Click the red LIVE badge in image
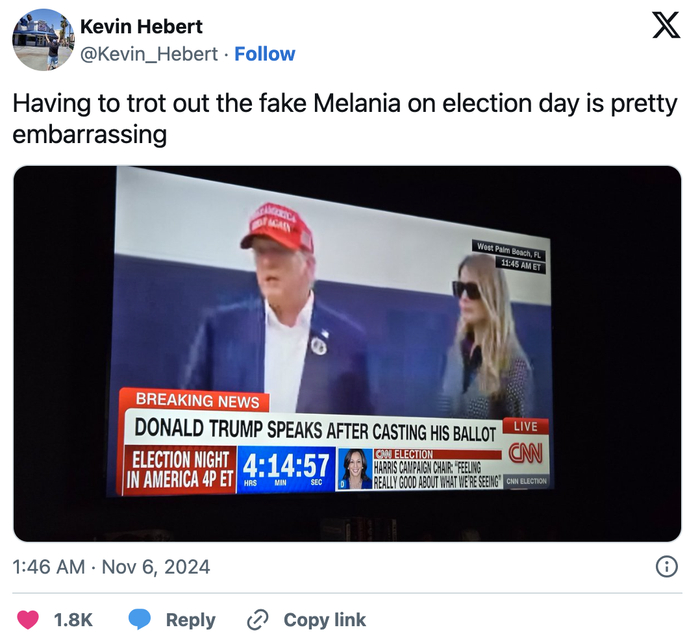The height and width of the screenshot is (642, 700). pyautogui.click(x=525, y=426)
